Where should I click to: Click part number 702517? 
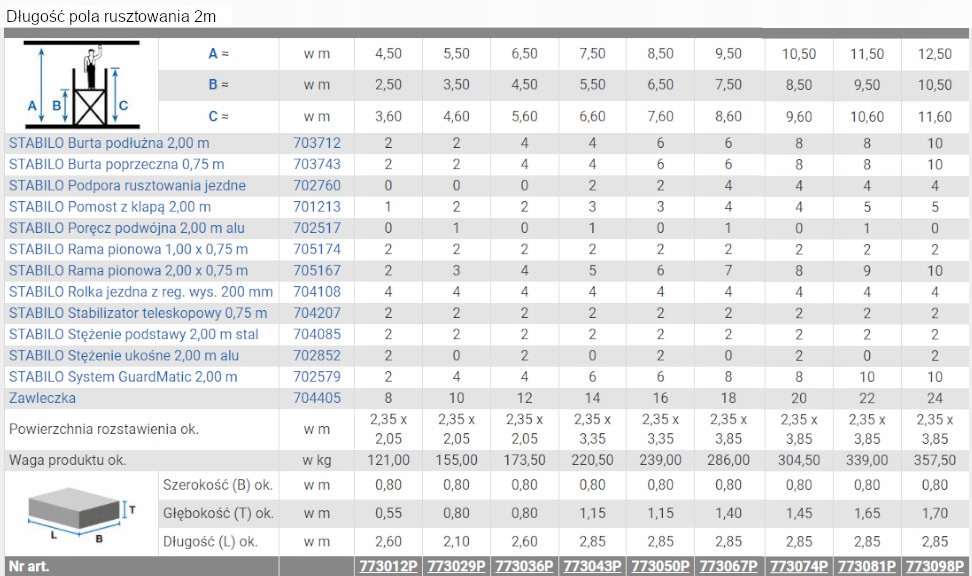click(317, 228)
